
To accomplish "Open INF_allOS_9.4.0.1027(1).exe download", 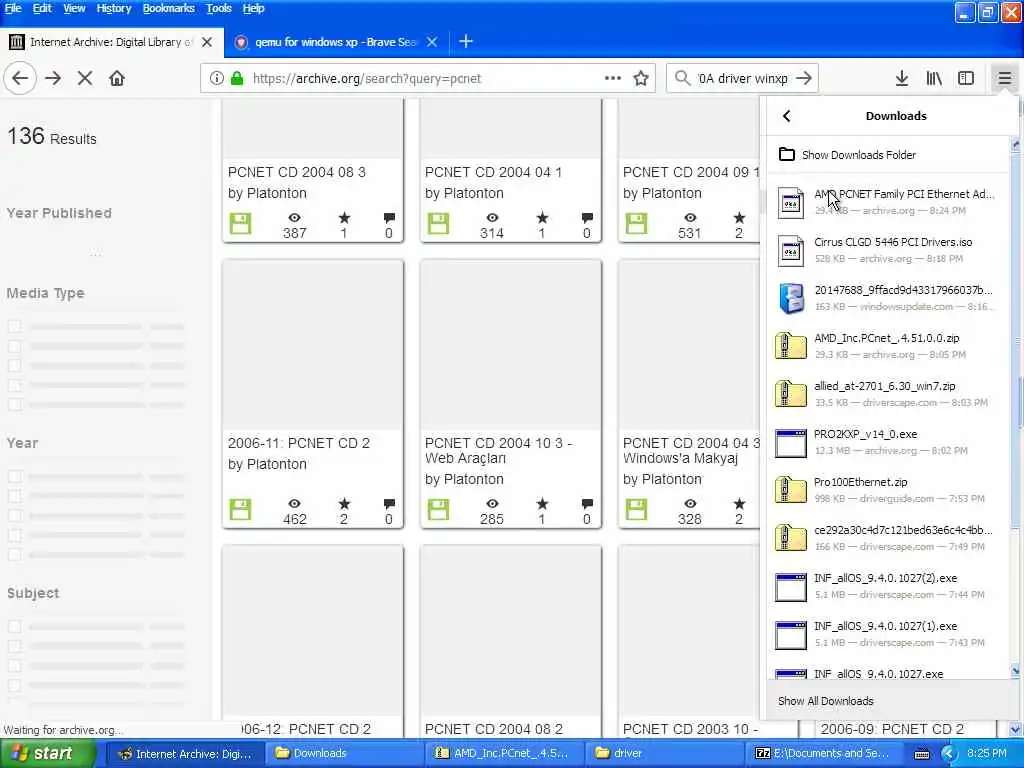I will [x=888, y=634].
